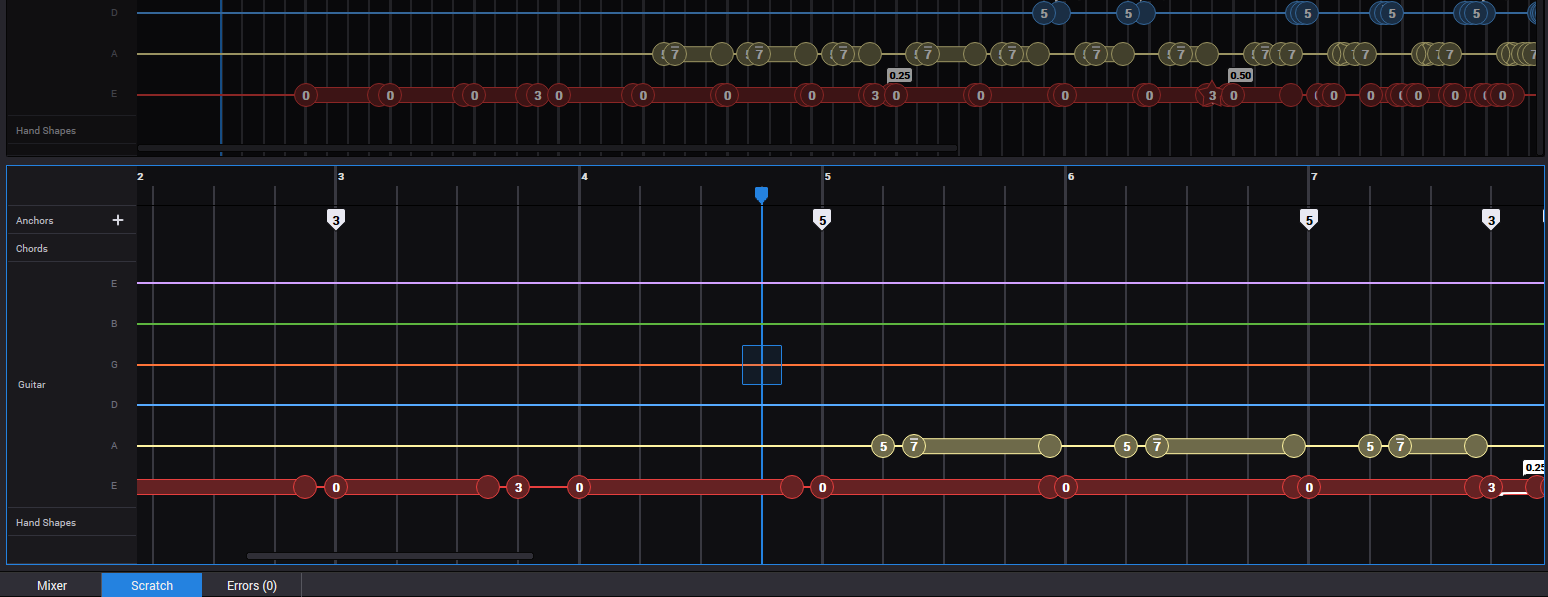The image size is (1548, 597).
Task: Click the Anchors row label
Action: [x=35, y=220]
